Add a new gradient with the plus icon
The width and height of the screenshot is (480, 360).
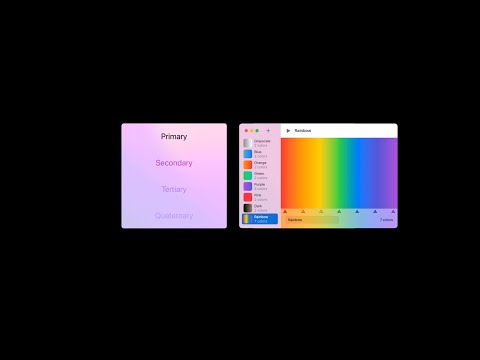tap(268, 131)
